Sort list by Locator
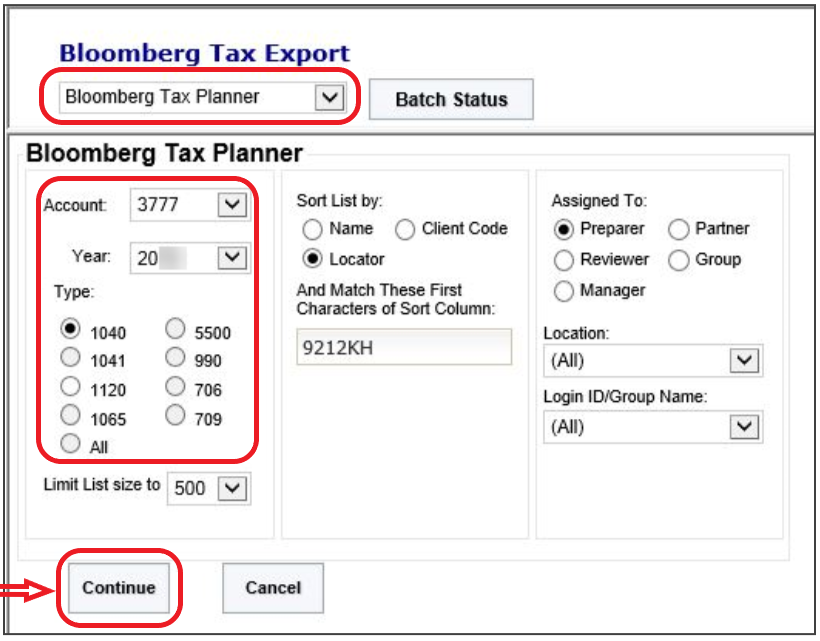This screenshot has height=641, width=820. coord(312,259)
